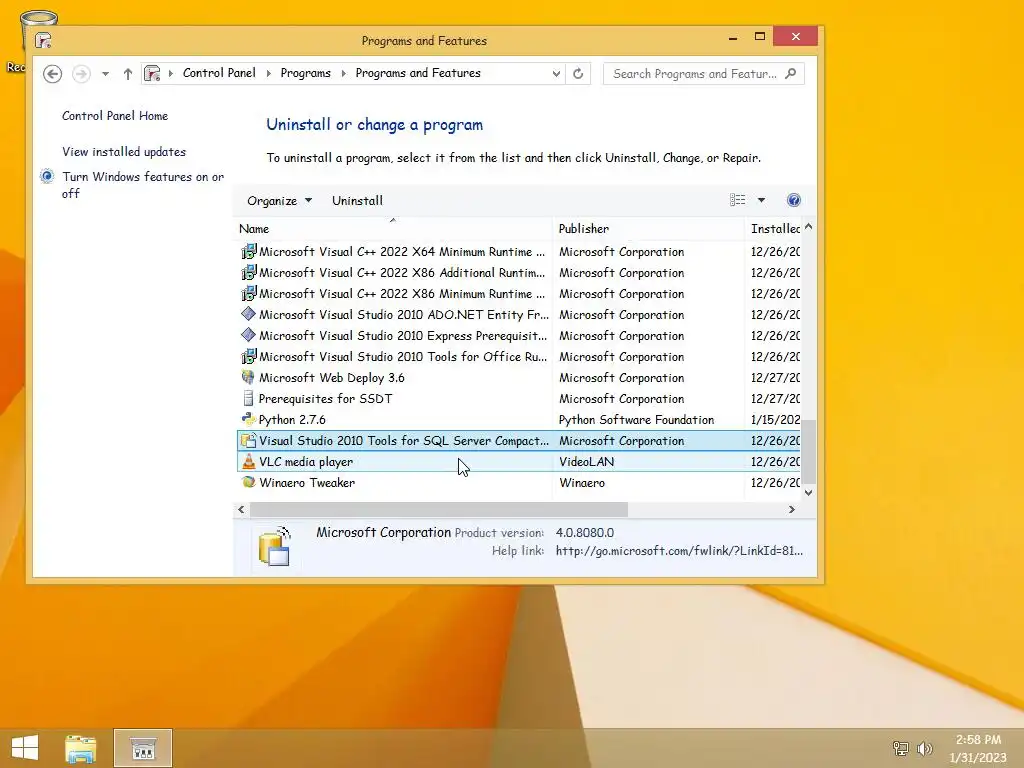Open the Organize menu

(279, 200)
